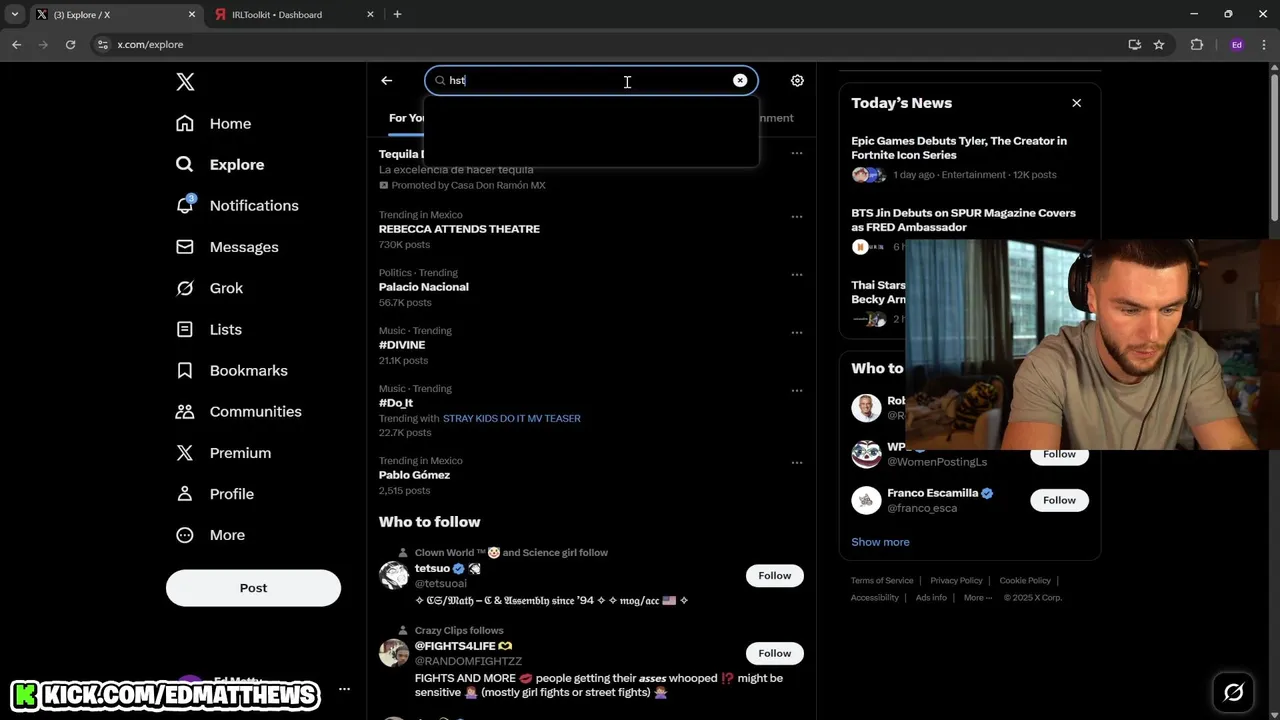Open a new browser tab
This screenshot has height=720, width=1280.
pos(397,15)
